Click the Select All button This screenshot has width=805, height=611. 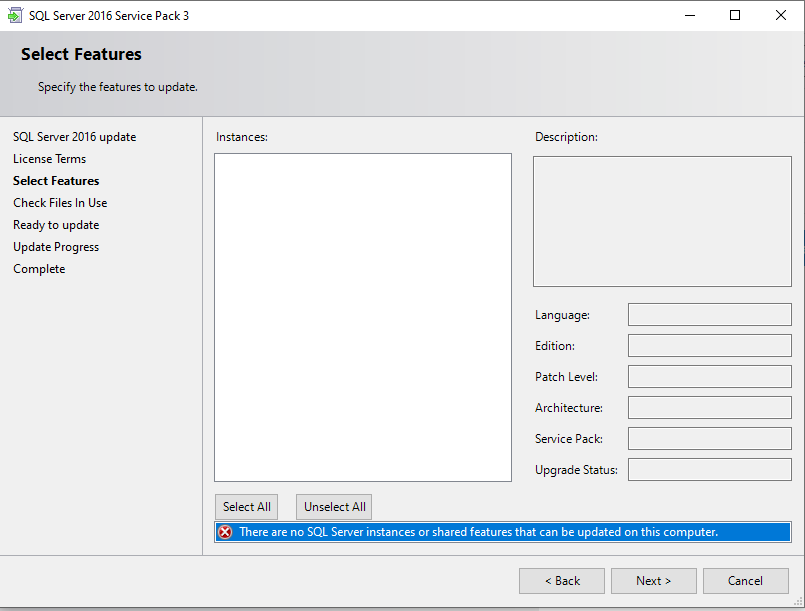tap(246, 507)
